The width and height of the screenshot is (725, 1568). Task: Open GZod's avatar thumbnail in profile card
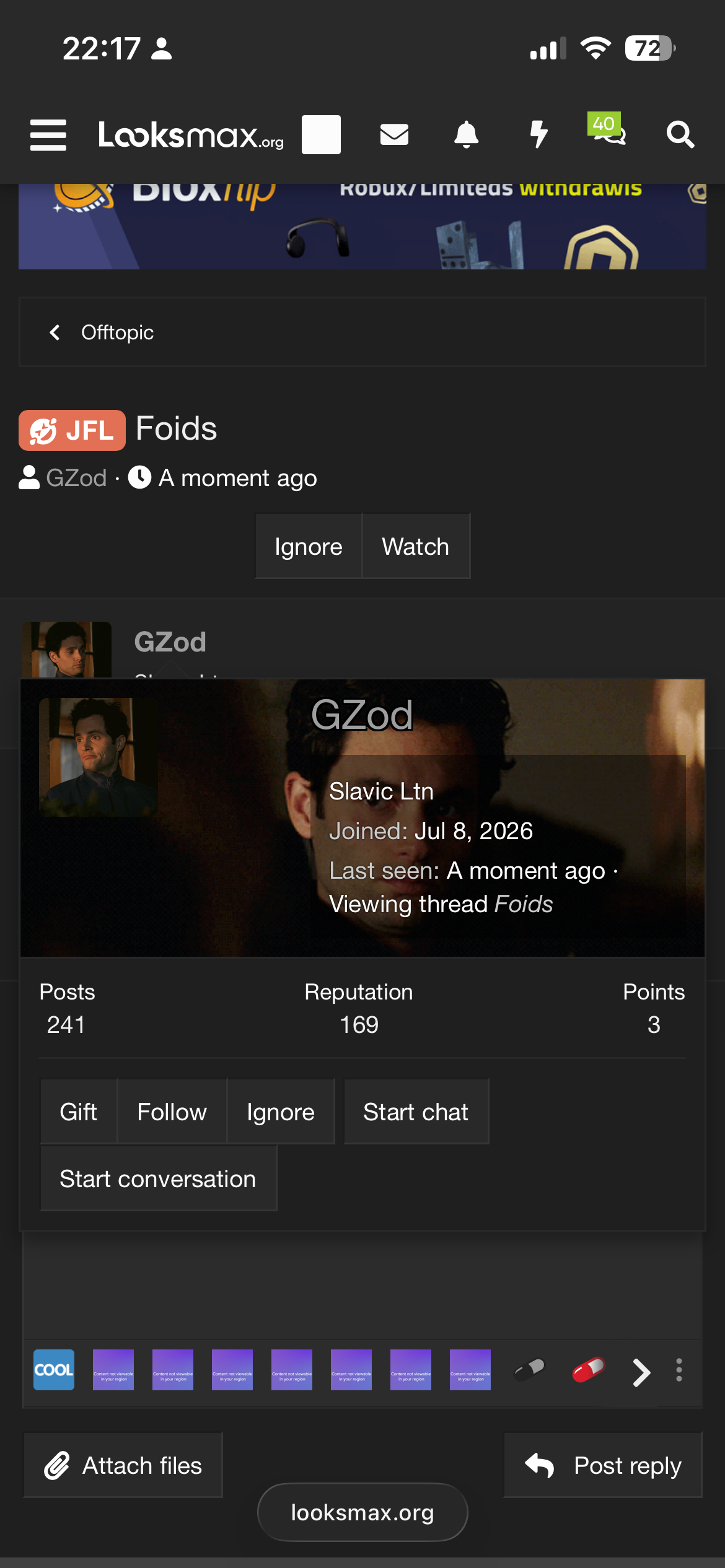(98, 757)
